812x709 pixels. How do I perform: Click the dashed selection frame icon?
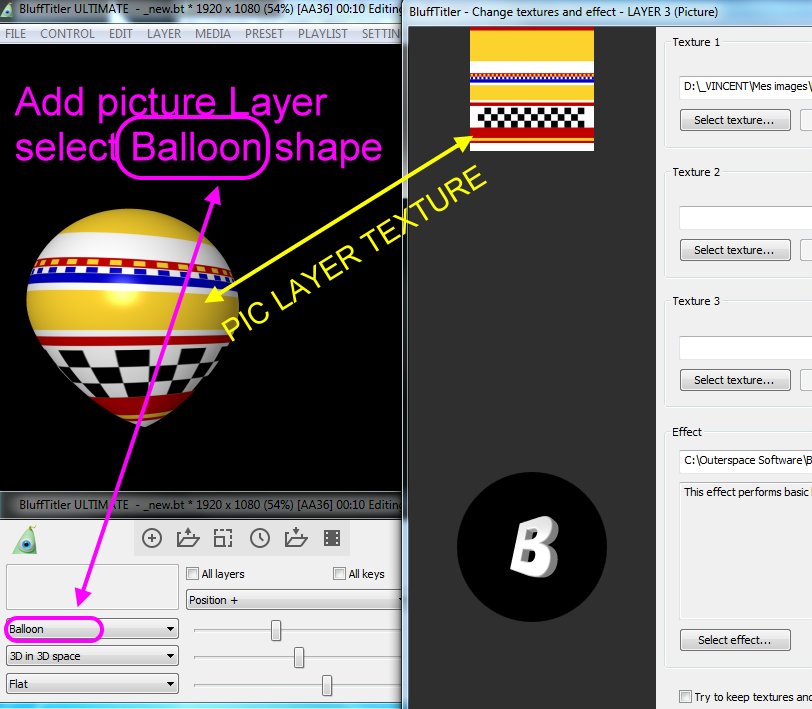pyautogui.click(x=223, y=538)
